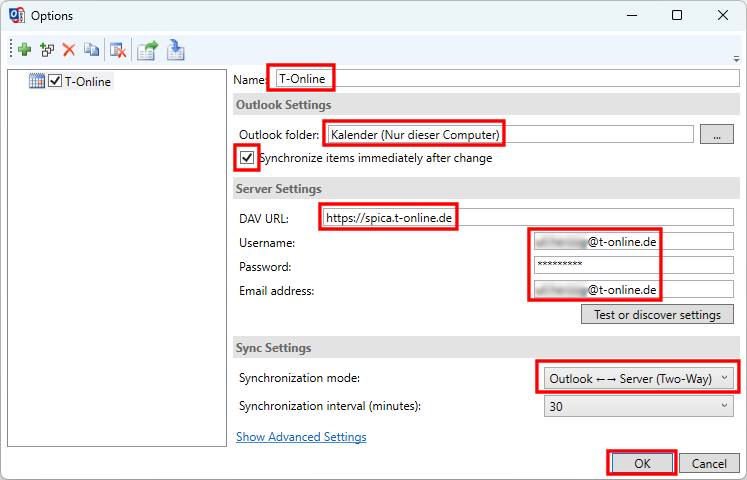747x480 pixels.
Task: Click the Username field
Action: click(634, 241)
